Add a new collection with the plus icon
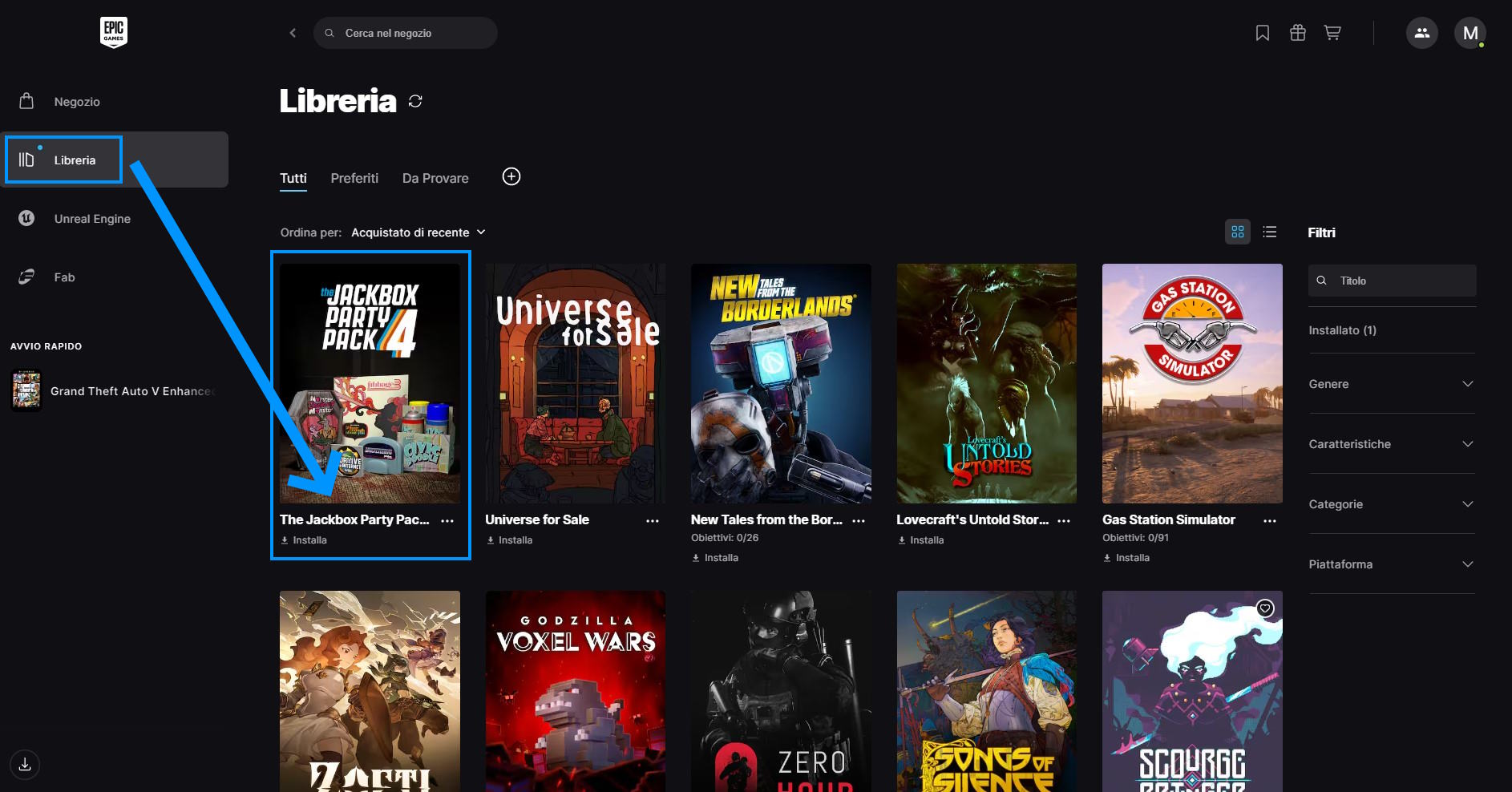 (511, 176)
